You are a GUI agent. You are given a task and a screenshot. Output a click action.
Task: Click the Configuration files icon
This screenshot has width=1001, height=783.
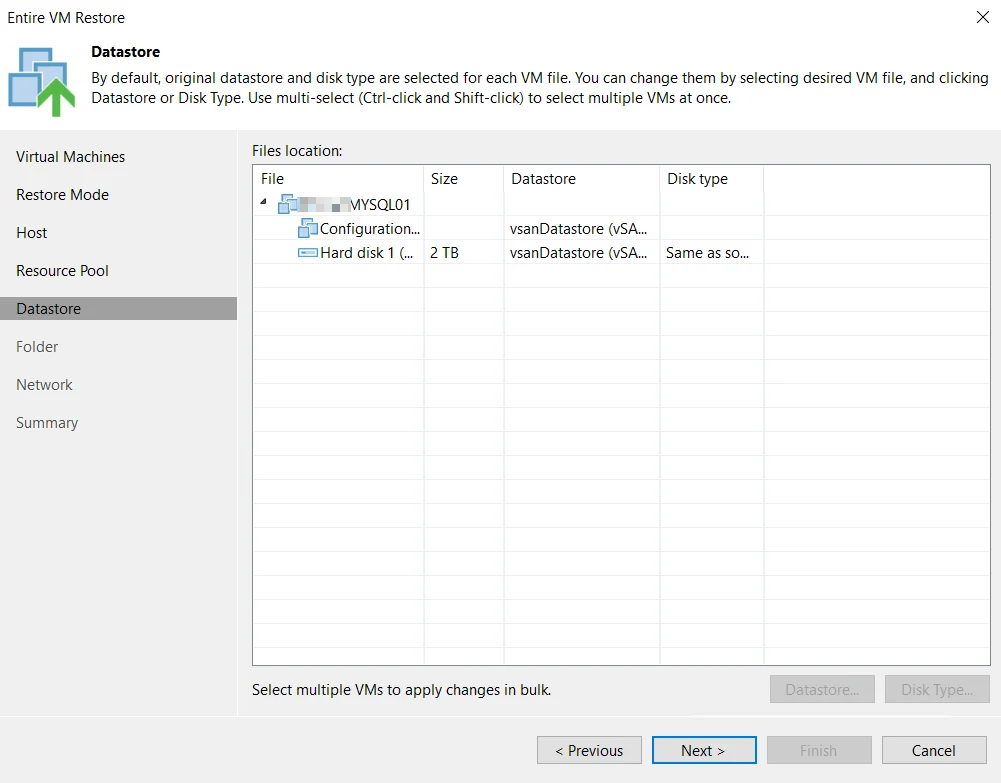pyautogui.click(x=308, y=228)
